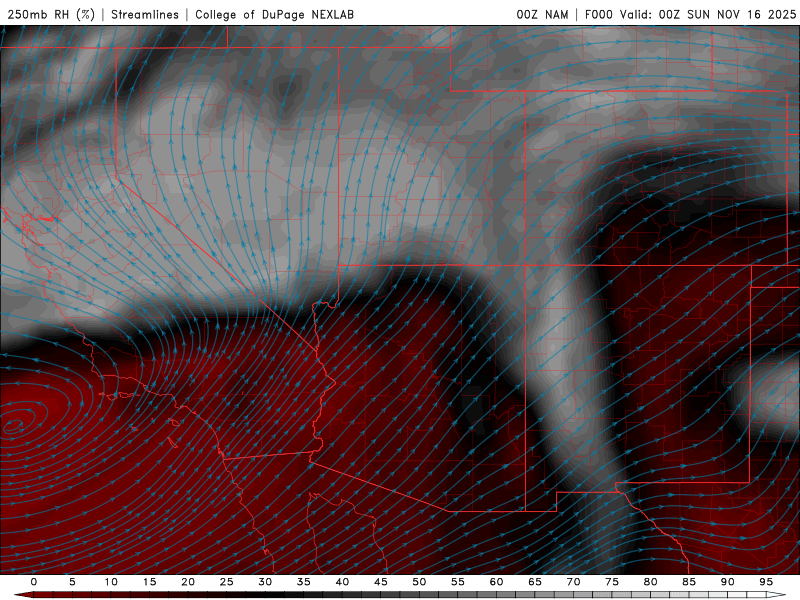Click the color bar value 0
The height and width of the screenshot is (600, 800).
point(34,582)
